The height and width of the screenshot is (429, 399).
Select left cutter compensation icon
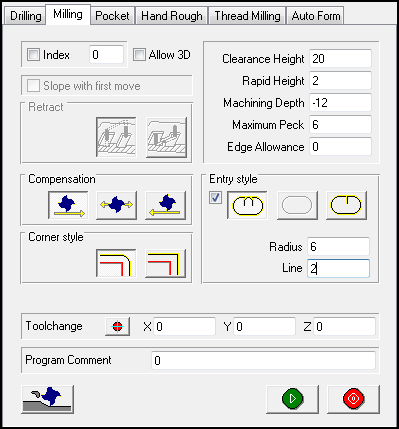[68, 205]
